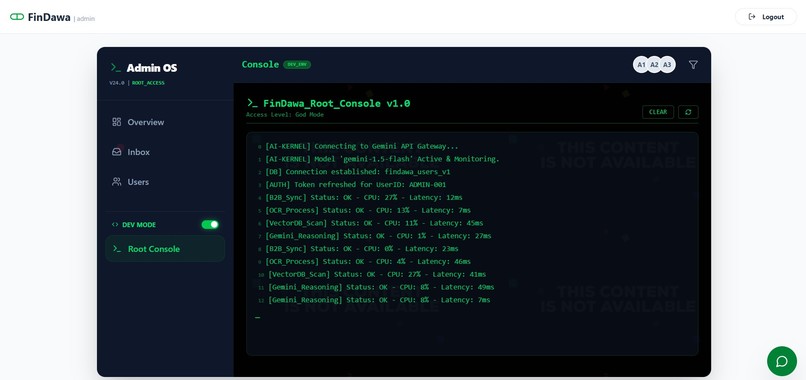Screen dimensions: 806x380
Task: Click the A2 avatar
Action: pos(654,65)
